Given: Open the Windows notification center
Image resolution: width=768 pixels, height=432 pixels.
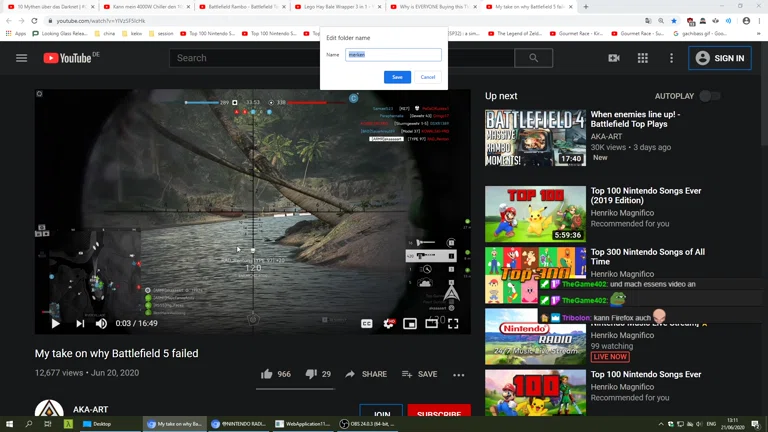Looking at the screenshot, I should point(756,424).
